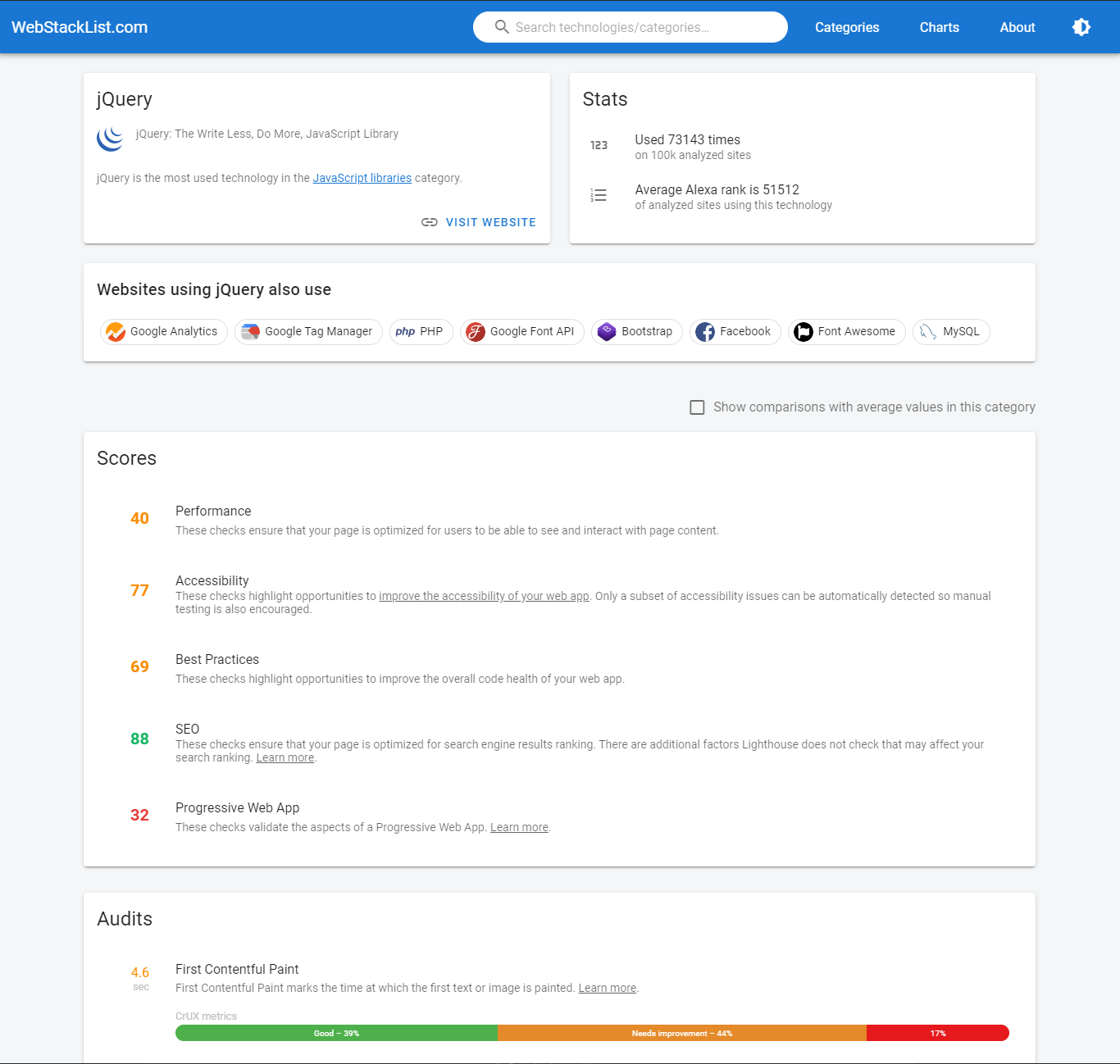Image resolution: width=1120 pixels, height=1064 pixels.
Task: Click the Facebook icon chip
Action: pos(705,332)
